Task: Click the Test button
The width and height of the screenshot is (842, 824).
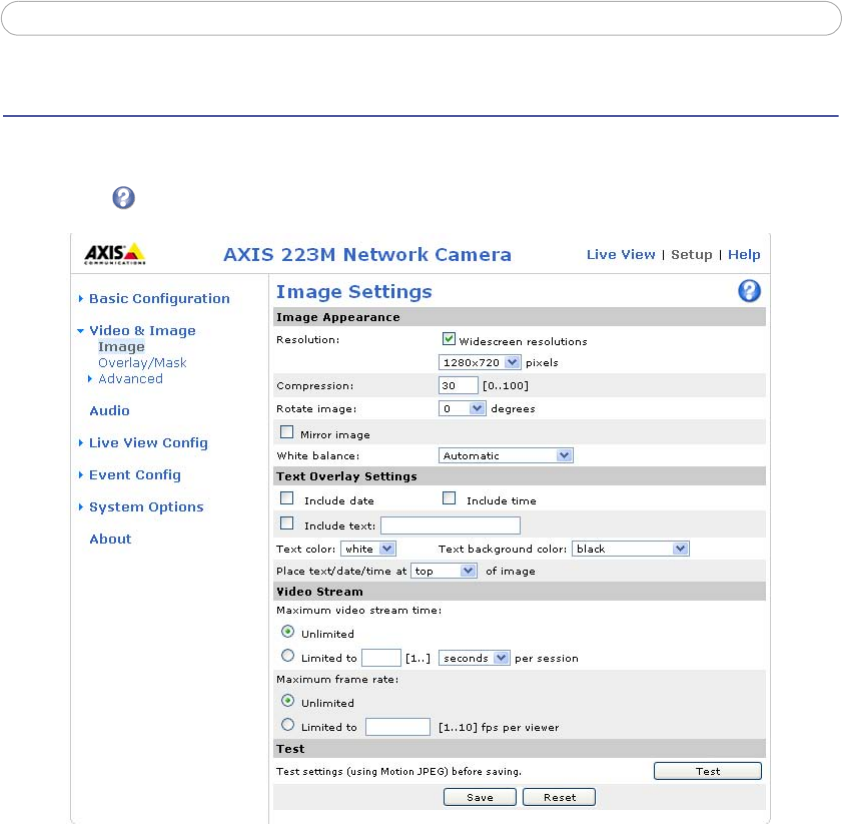Action: (707, 771)
